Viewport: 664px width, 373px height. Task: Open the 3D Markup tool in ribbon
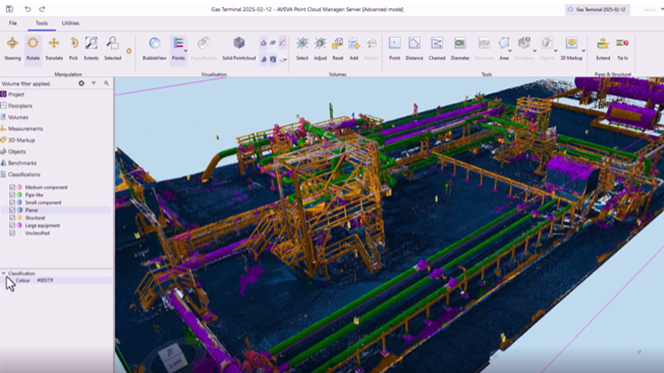click(571, 48)
